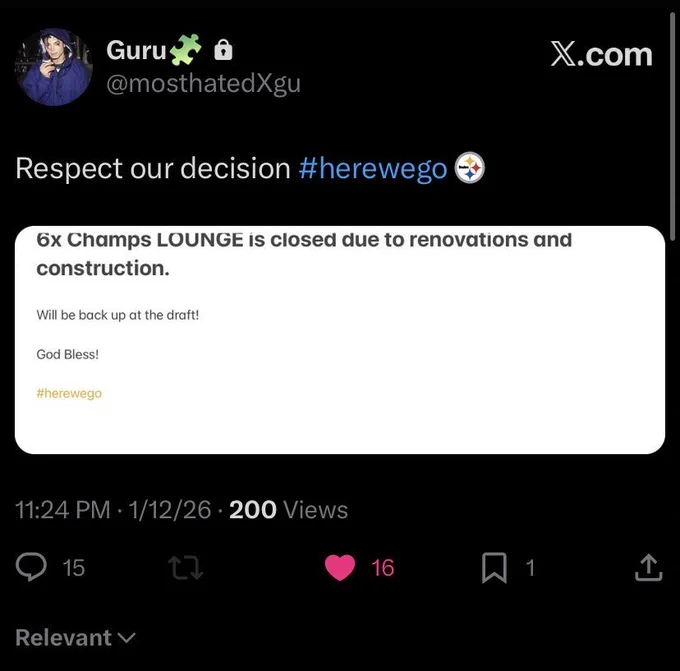Click the vertical scrollbar on right edge

tap(672, 126)
